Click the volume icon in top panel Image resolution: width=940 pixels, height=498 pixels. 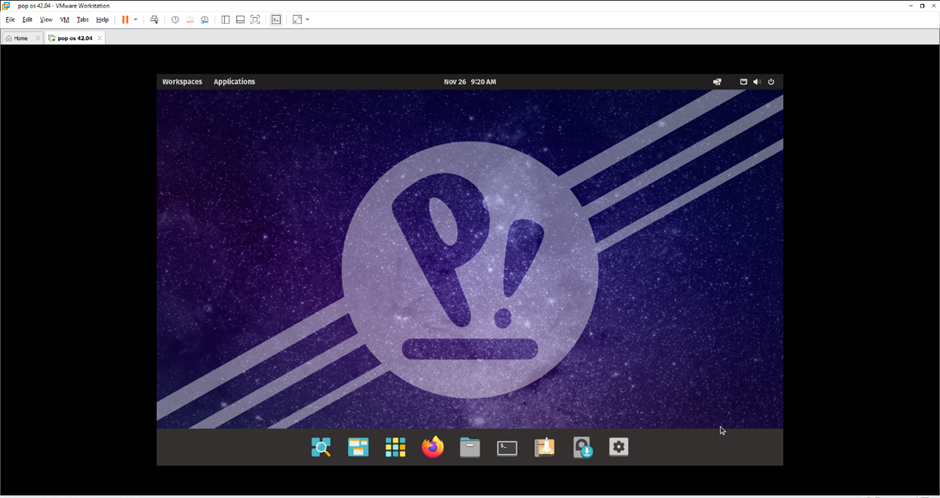[x=756, y=82]
